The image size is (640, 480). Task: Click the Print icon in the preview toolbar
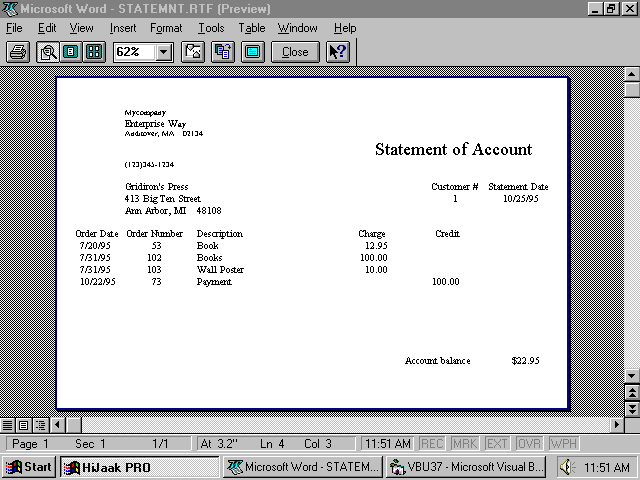tap(17, 51)
